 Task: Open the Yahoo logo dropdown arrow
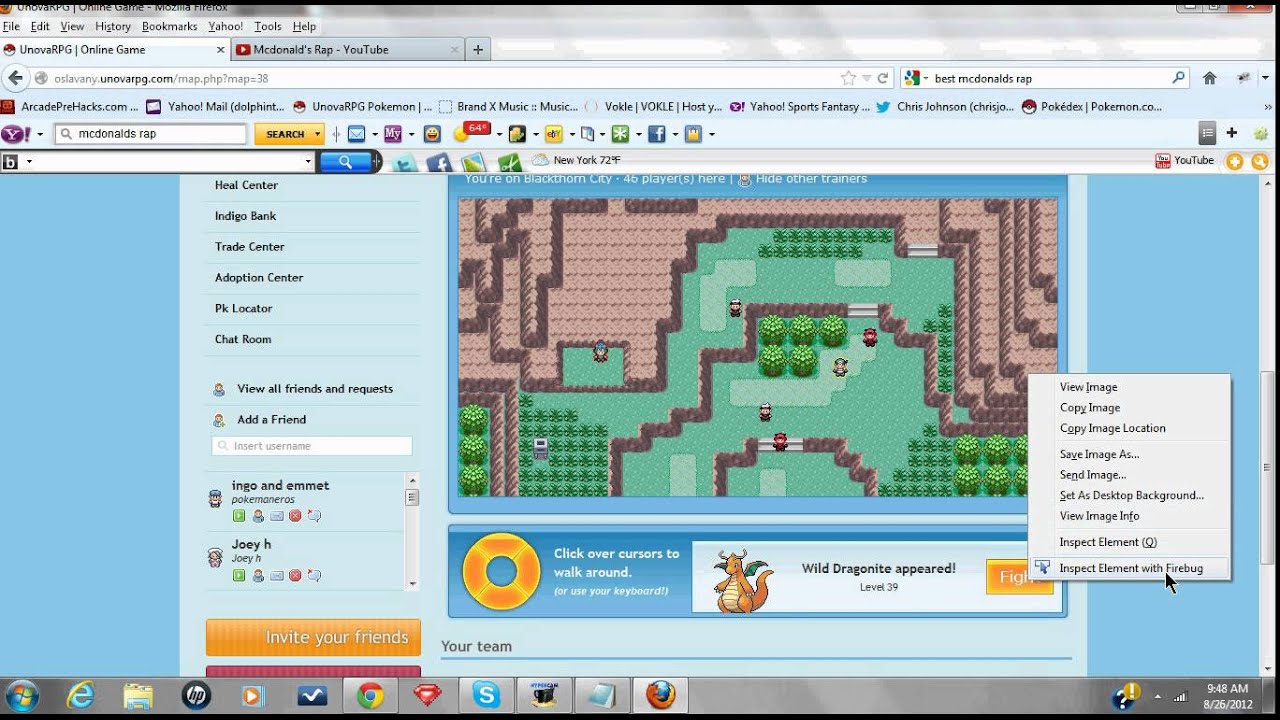(41, 133)
